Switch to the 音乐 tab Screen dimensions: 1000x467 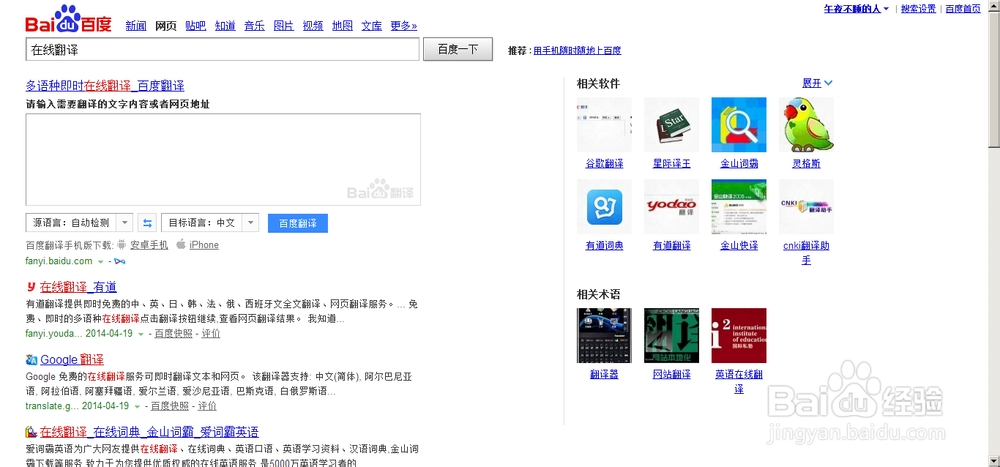click(x=254, y=26)
